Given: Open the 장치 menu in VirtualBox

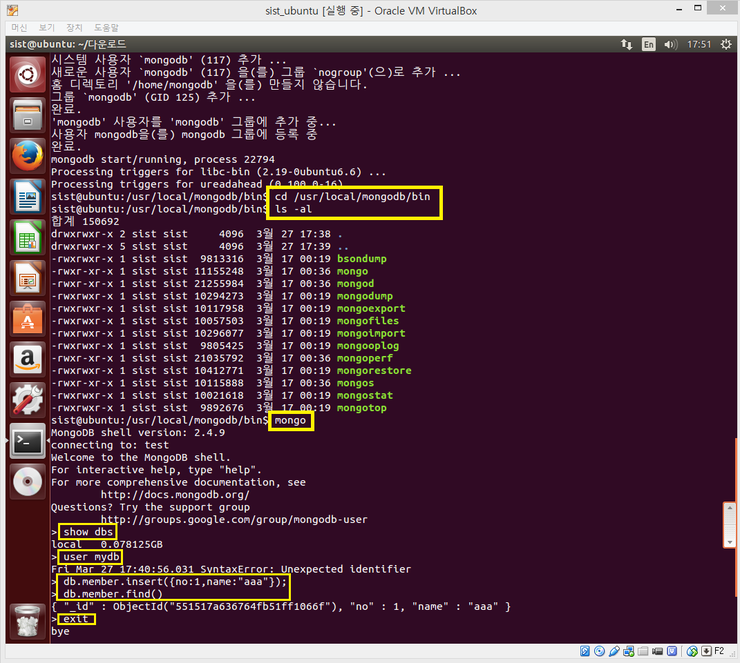Looking at the screenshot, I should tap(75, 27).
